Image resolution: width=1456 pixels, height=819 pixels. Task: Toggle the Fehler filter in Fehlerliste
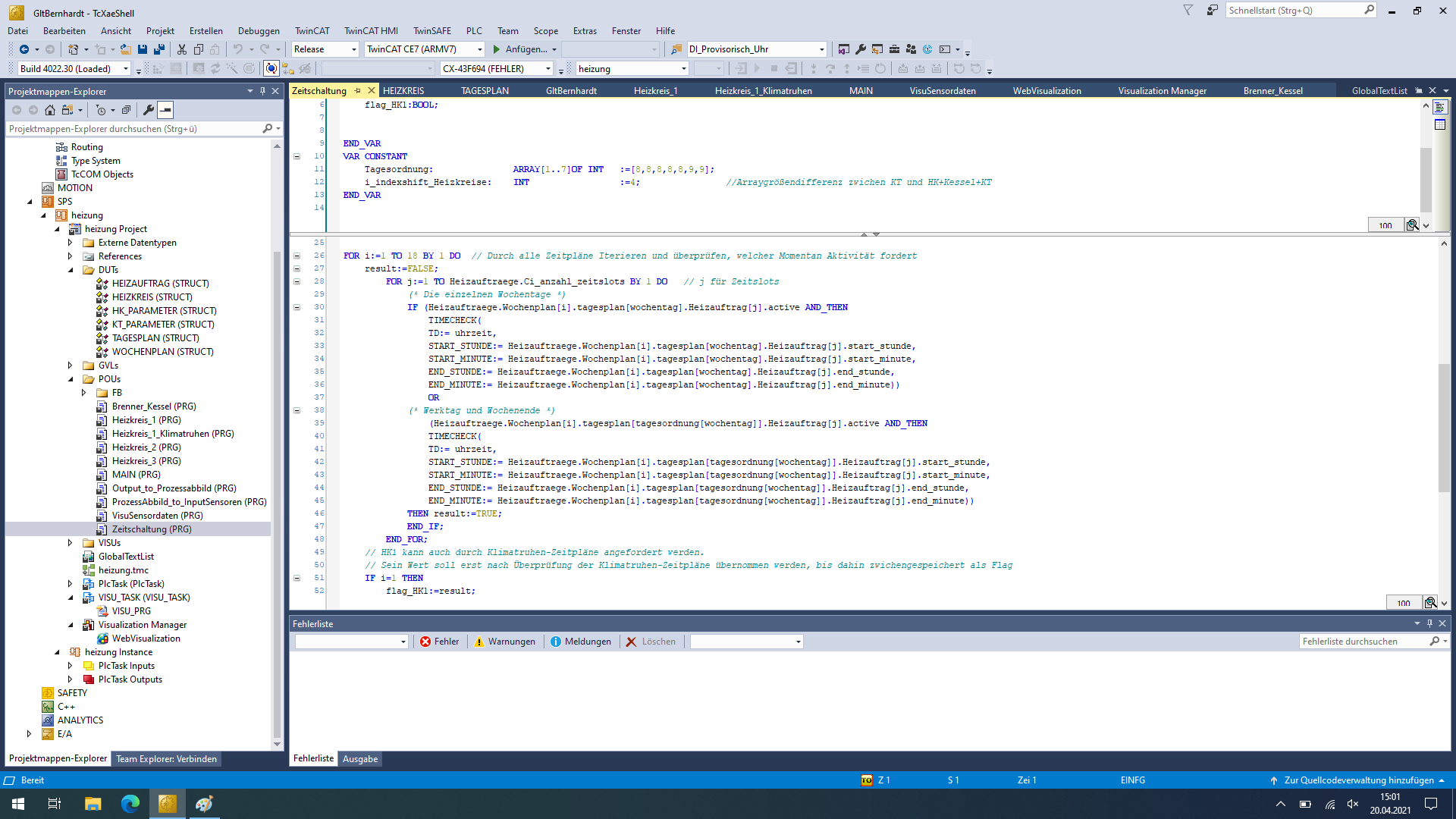440,642
